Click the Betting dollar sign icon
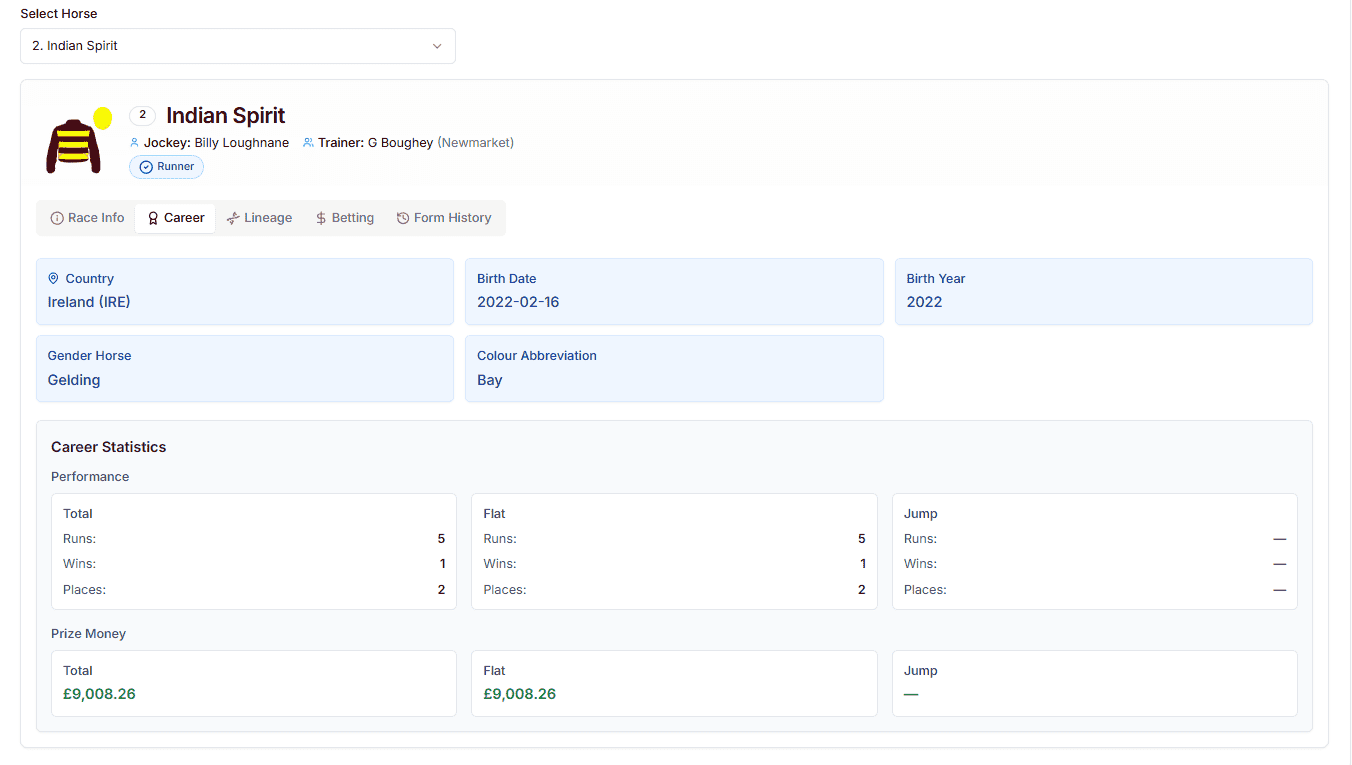 point(321,218)
